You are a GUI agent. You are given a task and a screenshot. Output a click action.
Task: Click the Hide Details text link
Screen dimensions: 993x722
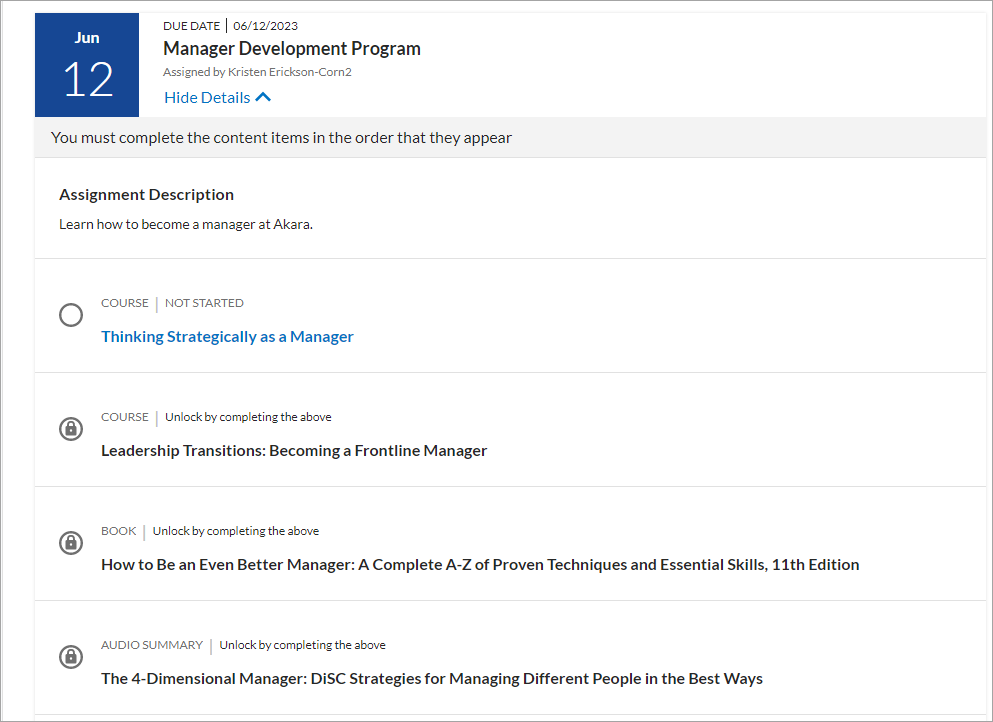207,97
